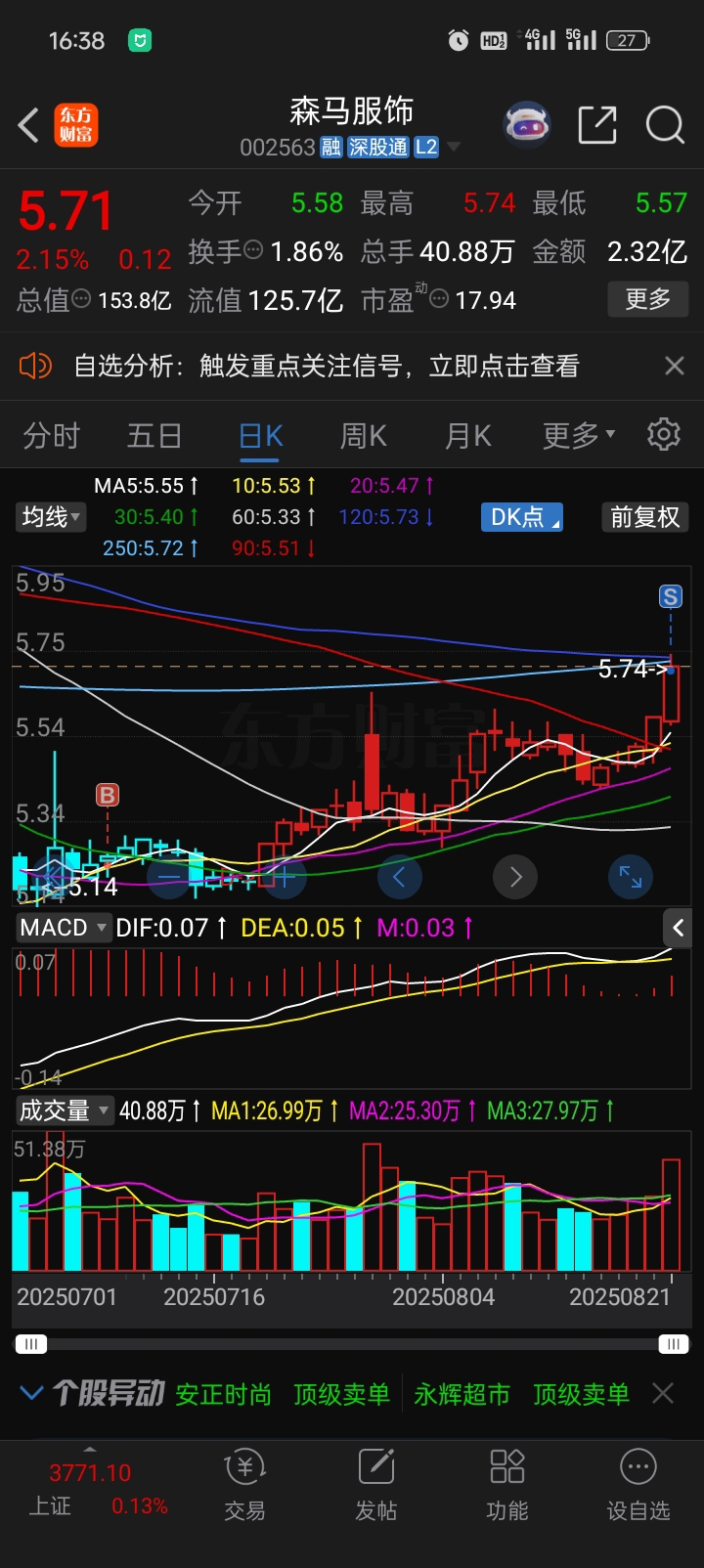This screenshot has height=1568, width=704.
Task: Open stock switcher dropdown arrow by L2
Action: tap(453, 148)
